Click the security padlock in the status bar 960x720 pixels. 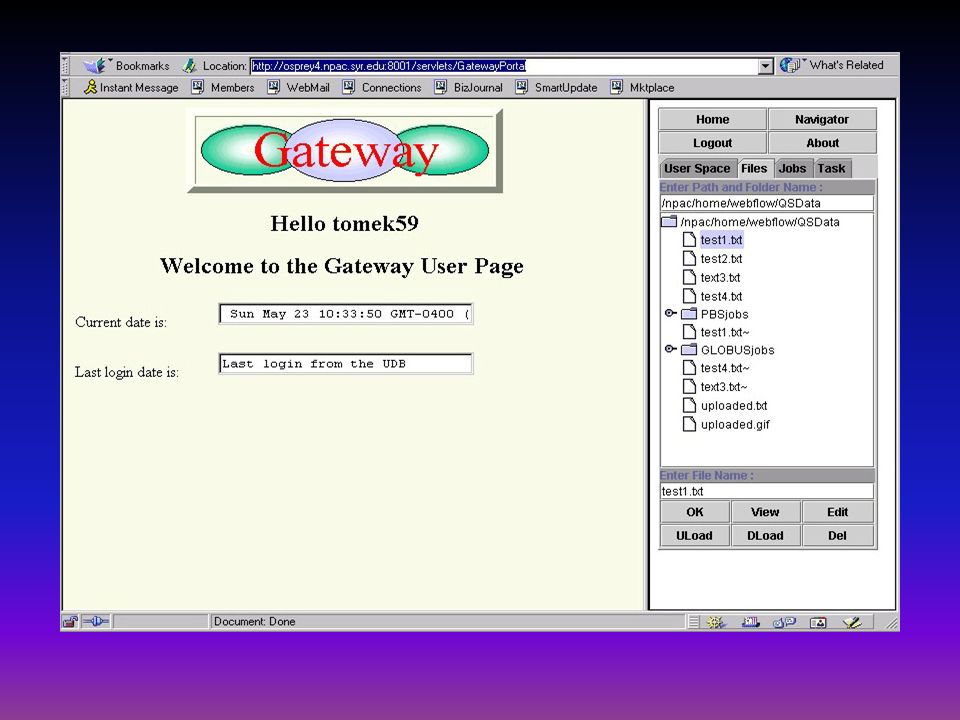click(x=70, y=622)
